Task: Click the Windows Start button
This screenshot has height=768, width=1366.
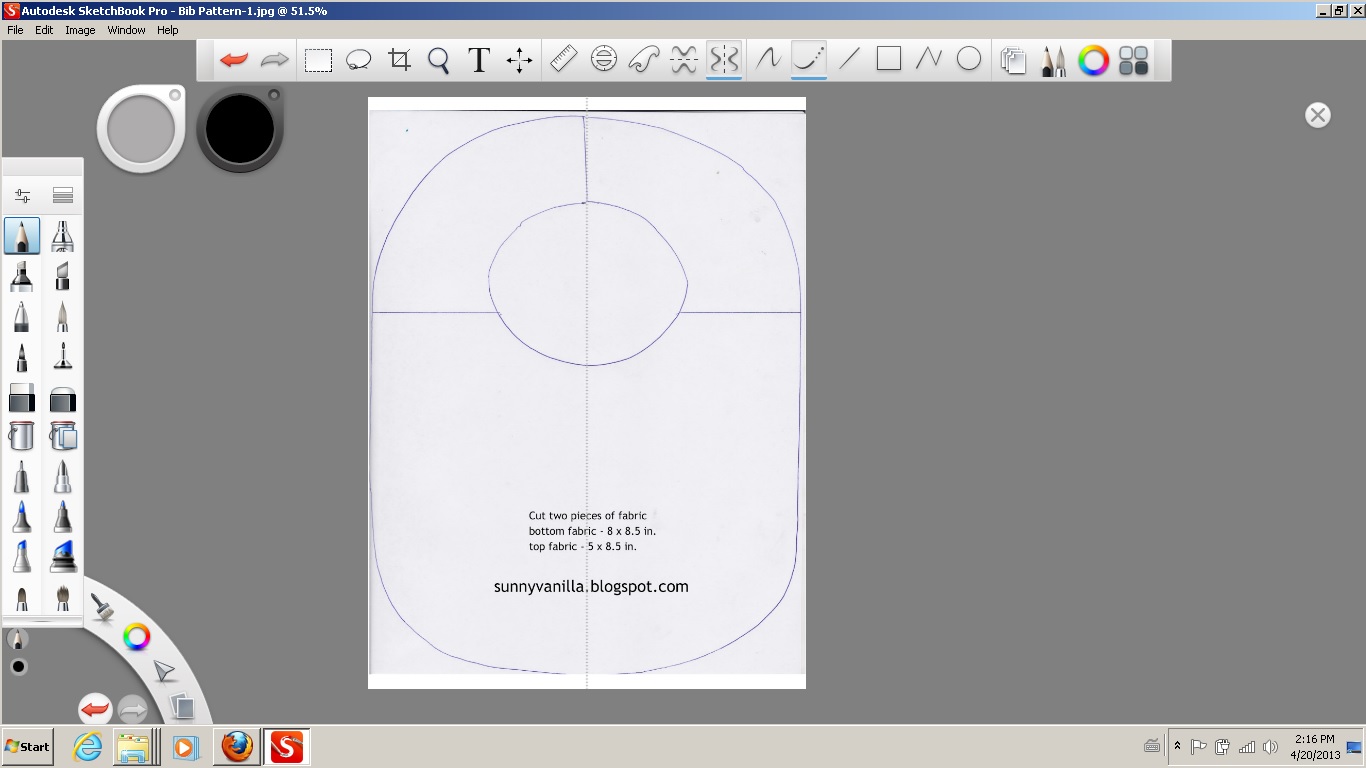Action: tap(27, 746)
